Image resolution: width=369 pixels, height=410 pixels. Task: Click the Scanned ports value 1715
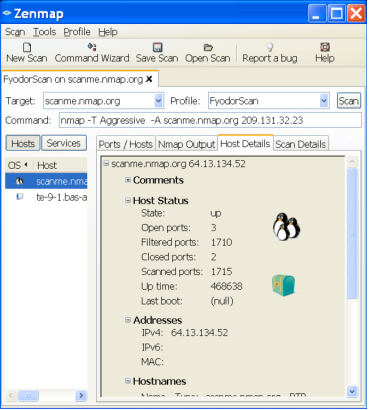click(221, 272)
